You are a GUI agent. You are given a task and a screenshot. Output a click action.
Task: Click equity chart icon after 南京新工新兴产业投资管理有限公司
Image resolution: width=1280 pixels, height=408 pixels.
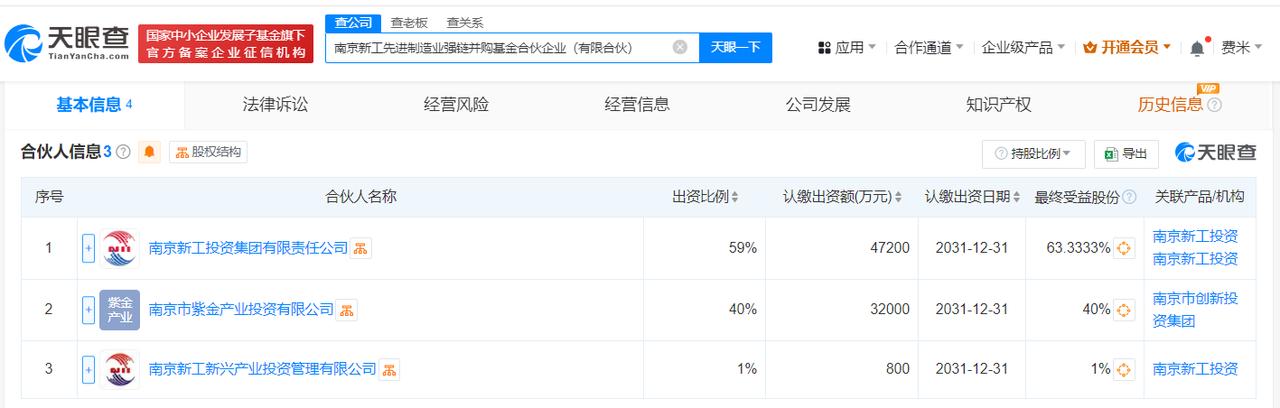(389, 370)
